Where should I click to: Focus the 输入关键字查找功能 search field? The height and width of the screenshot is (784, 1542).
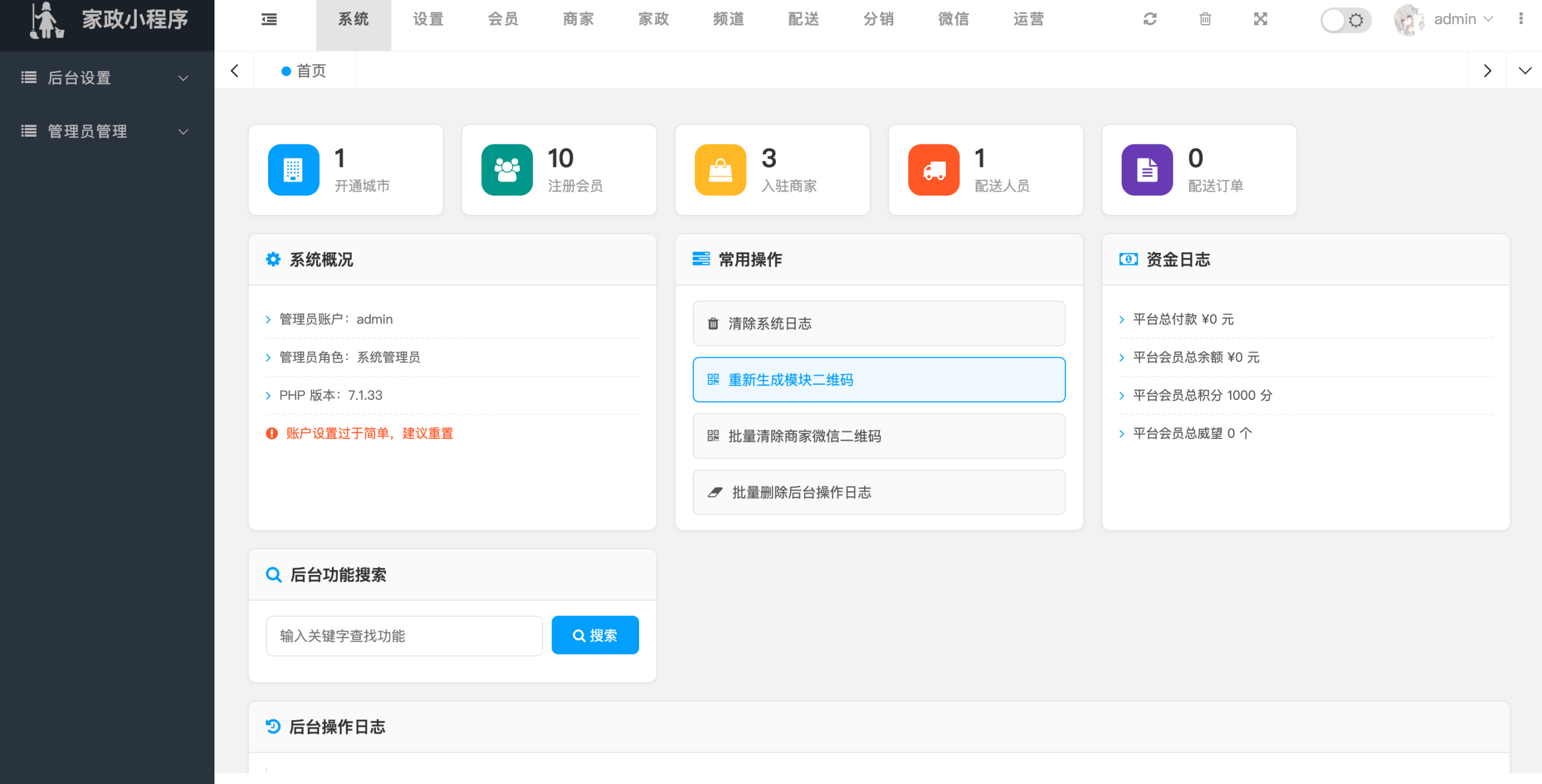[x=404, y=636]
